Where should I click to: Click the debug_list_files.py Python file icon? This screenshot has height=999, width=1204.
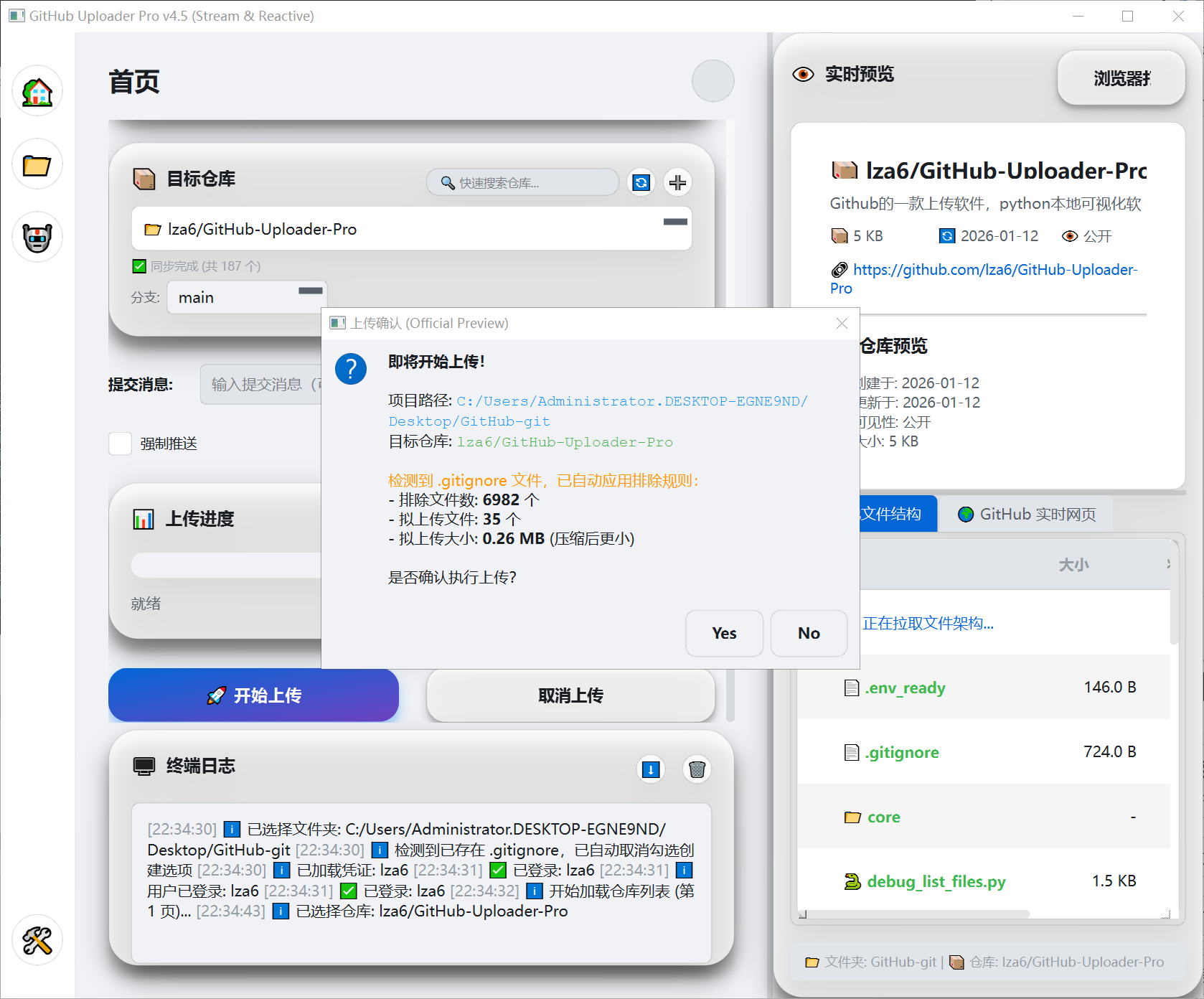coord(852,881)
